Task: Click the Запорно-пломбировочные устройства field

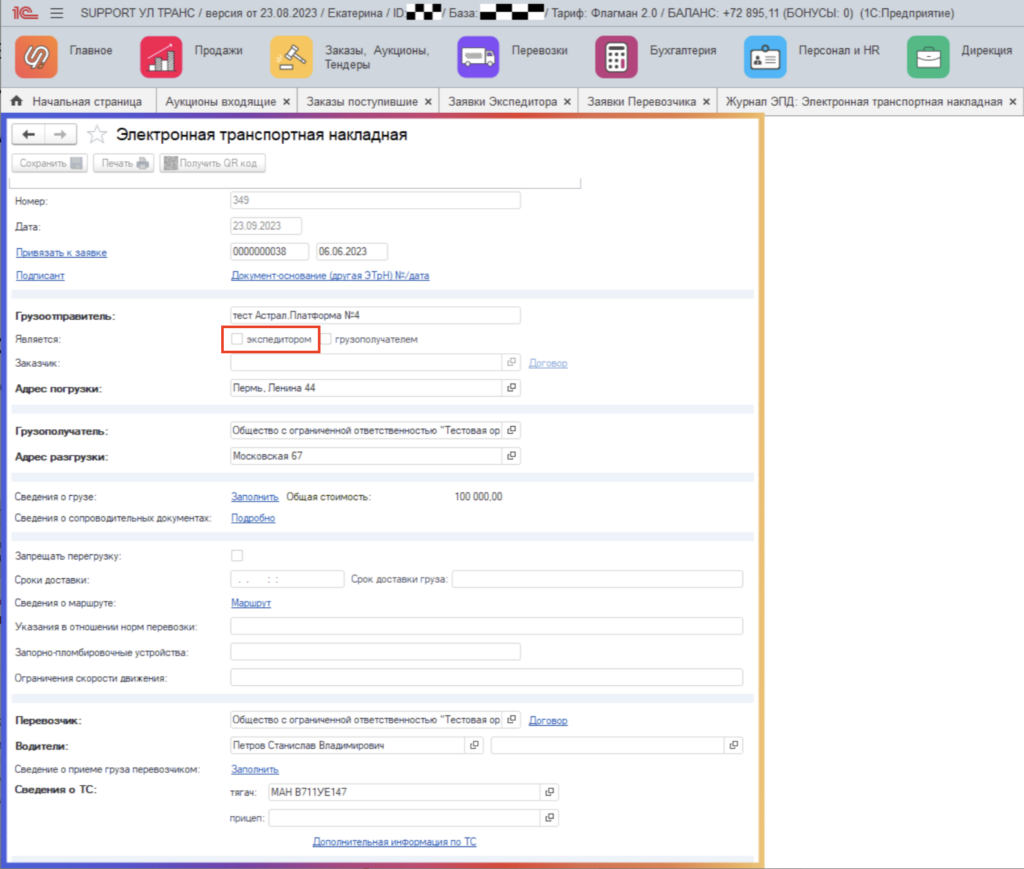Action: (x=376, y=652)
